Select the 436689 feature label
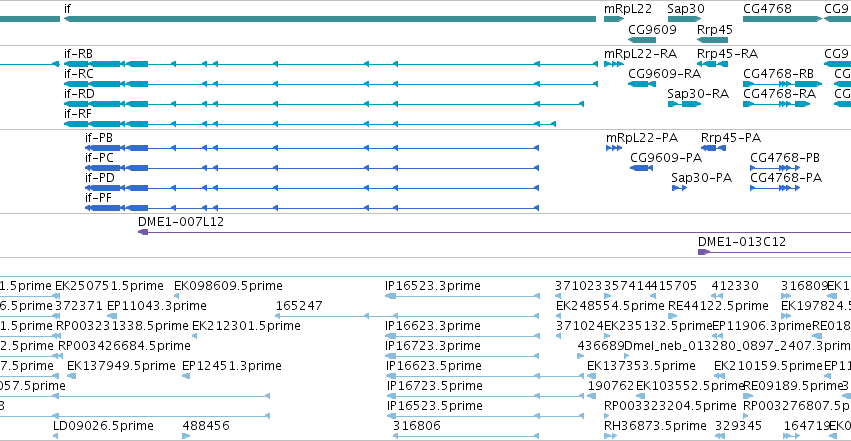Viewport: 851px width, 441px height. tap(601, 346)
